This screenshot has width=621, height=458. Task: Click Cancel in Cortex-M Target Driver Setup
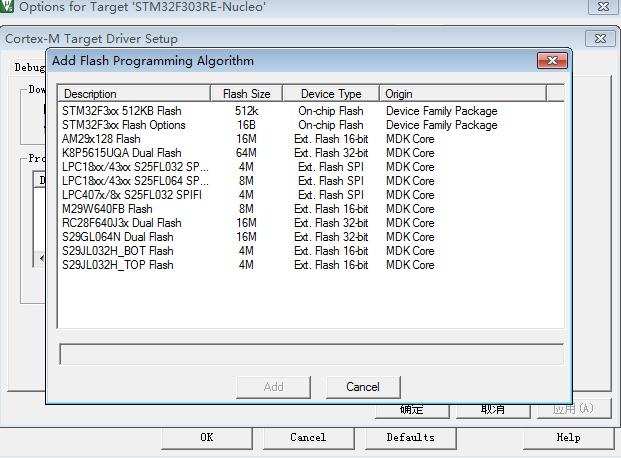click(x=493, y=410)
